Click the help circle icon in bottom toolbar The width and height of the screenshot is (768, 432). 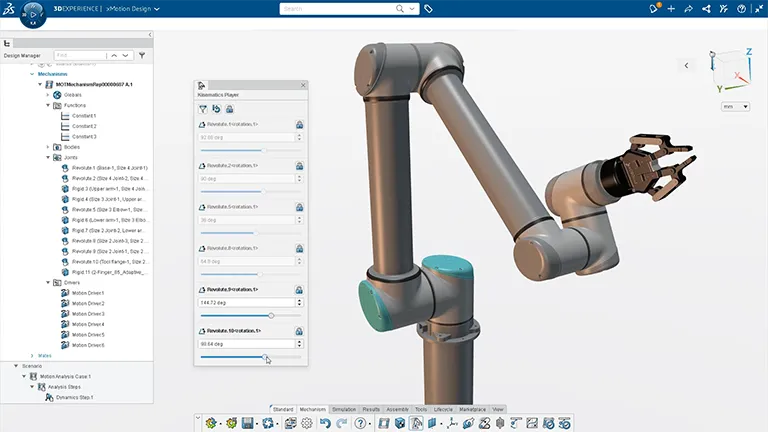tap(360, 423)
